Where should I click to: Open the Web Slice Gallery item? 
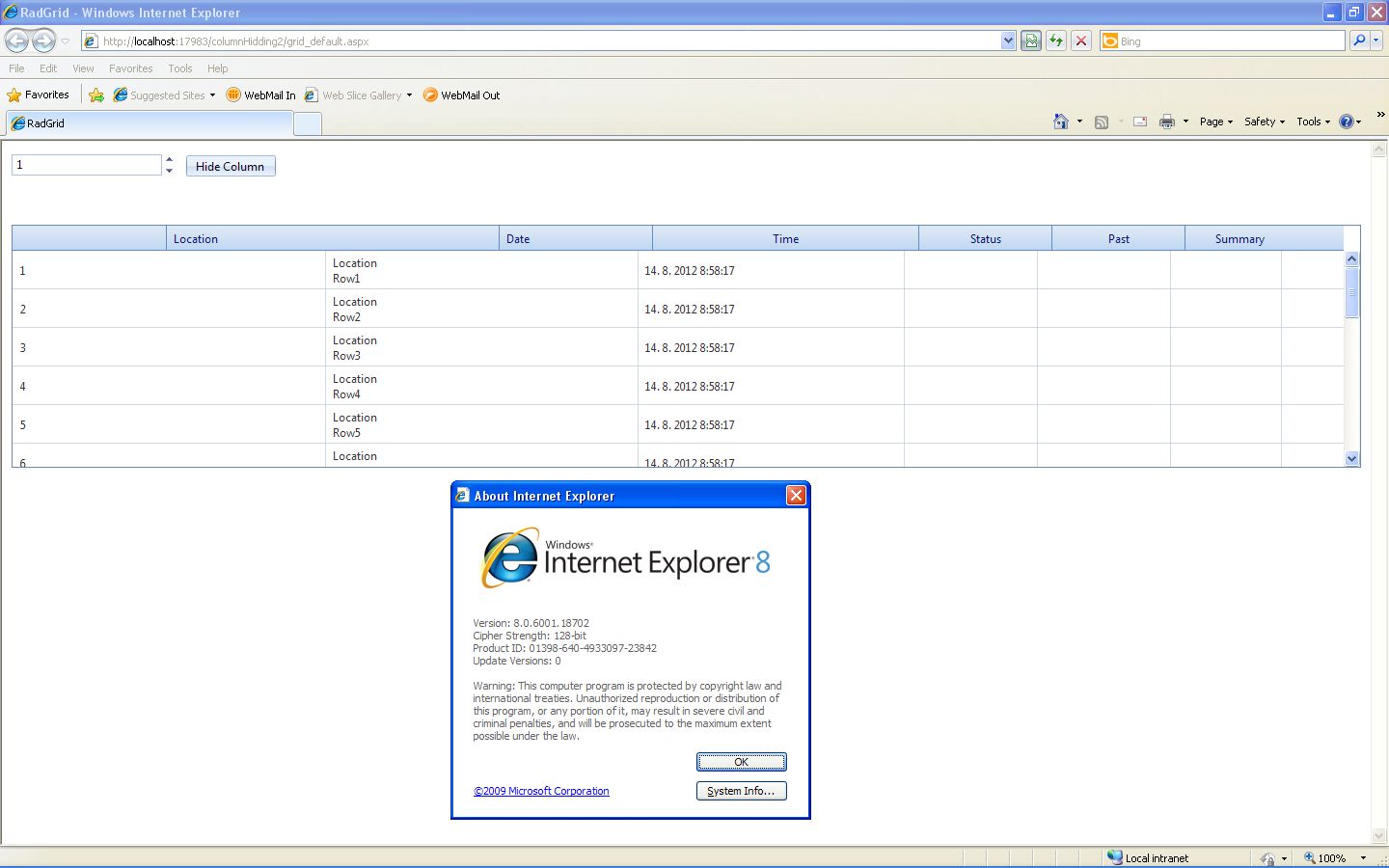tap(358, 95)
